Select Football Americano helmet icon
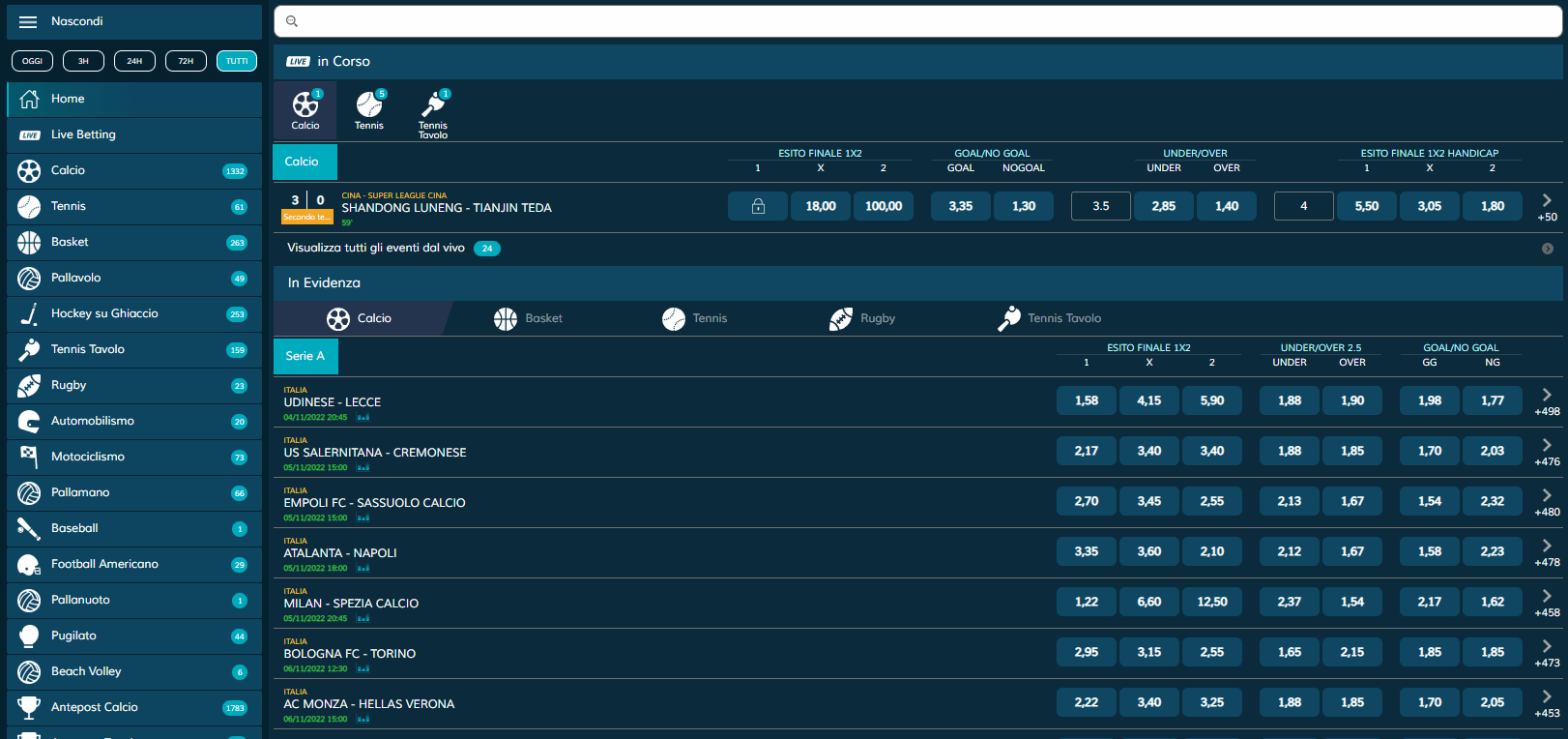The image size is (1568, 739). (29, 565)
